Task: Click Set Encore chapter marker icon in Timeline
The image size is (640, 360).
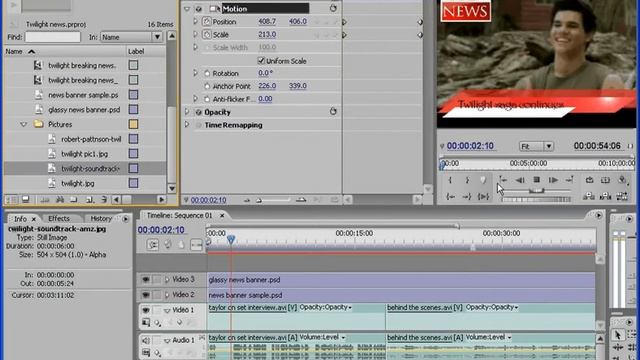Action: click(167, 244)
